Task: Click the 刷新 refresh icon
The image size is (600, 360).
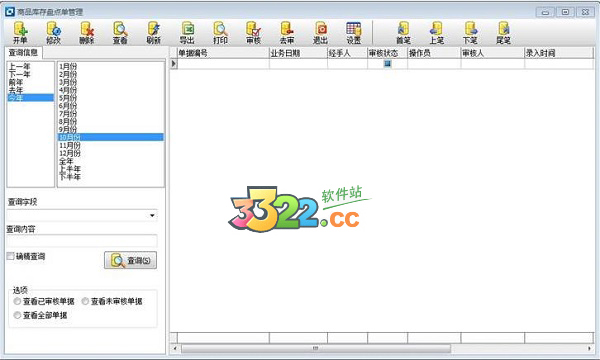Action: pyautogui.click(x=153, y=33)
